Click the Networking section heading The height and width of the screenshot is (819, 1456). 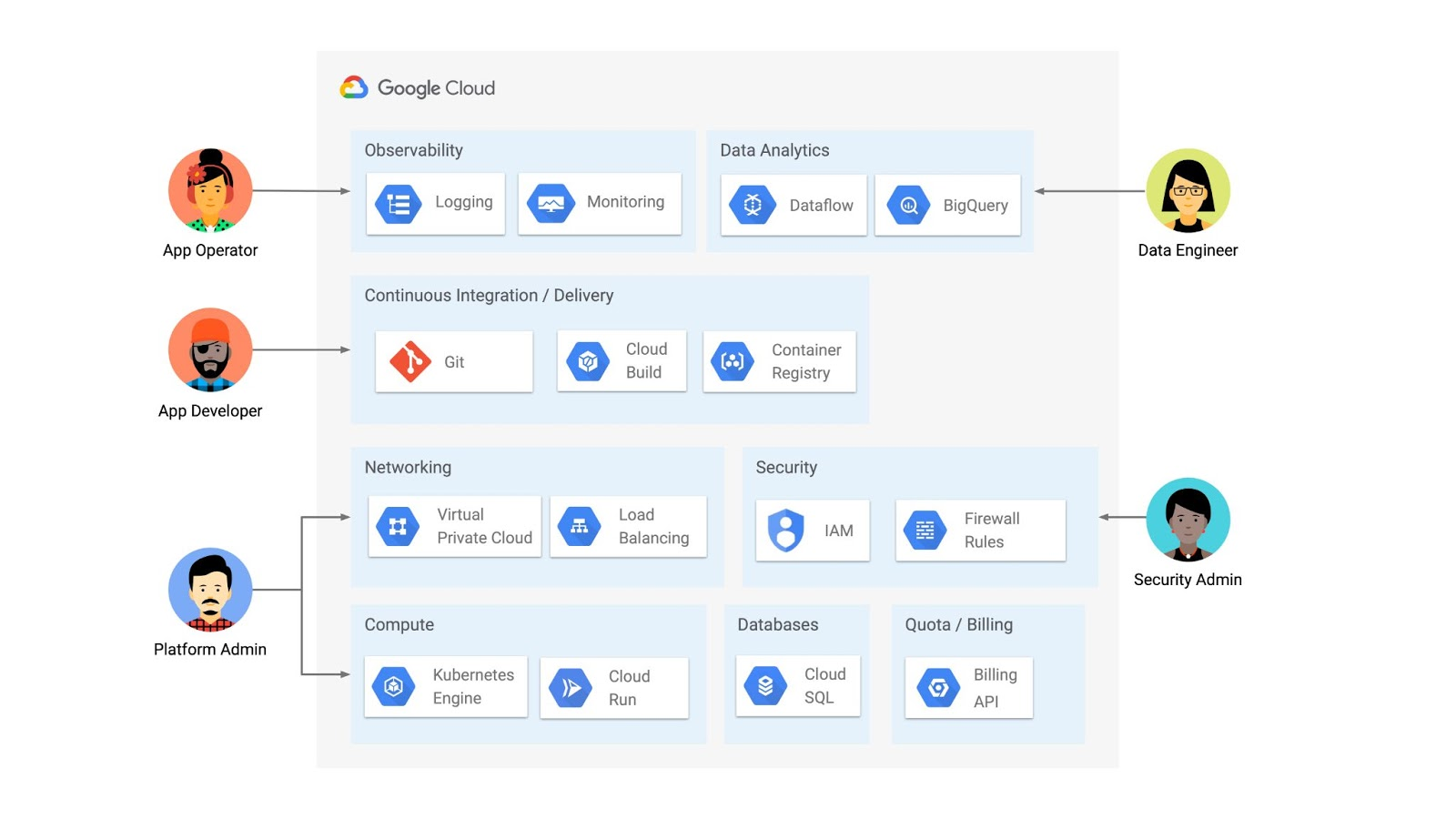coord(408,468)
